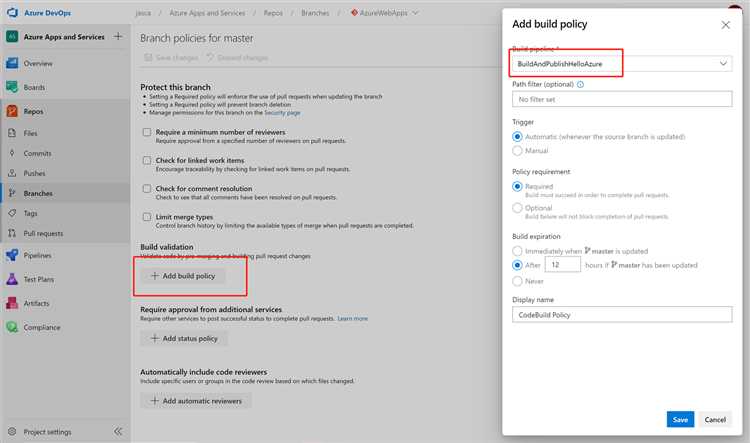Viewport: 750px width, 443px height.
Task: Click the Azure Apps and Services project avatar
Action: [x=12, y=36]
